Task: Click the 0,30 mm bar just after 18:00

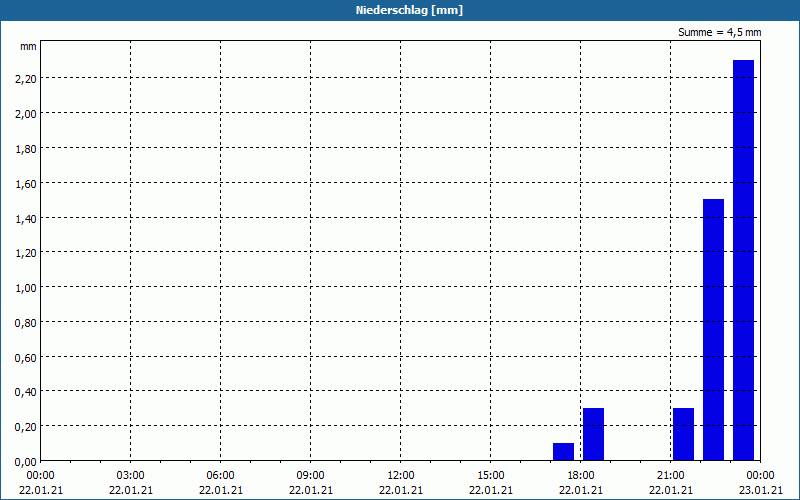Action: click(593, 434)
